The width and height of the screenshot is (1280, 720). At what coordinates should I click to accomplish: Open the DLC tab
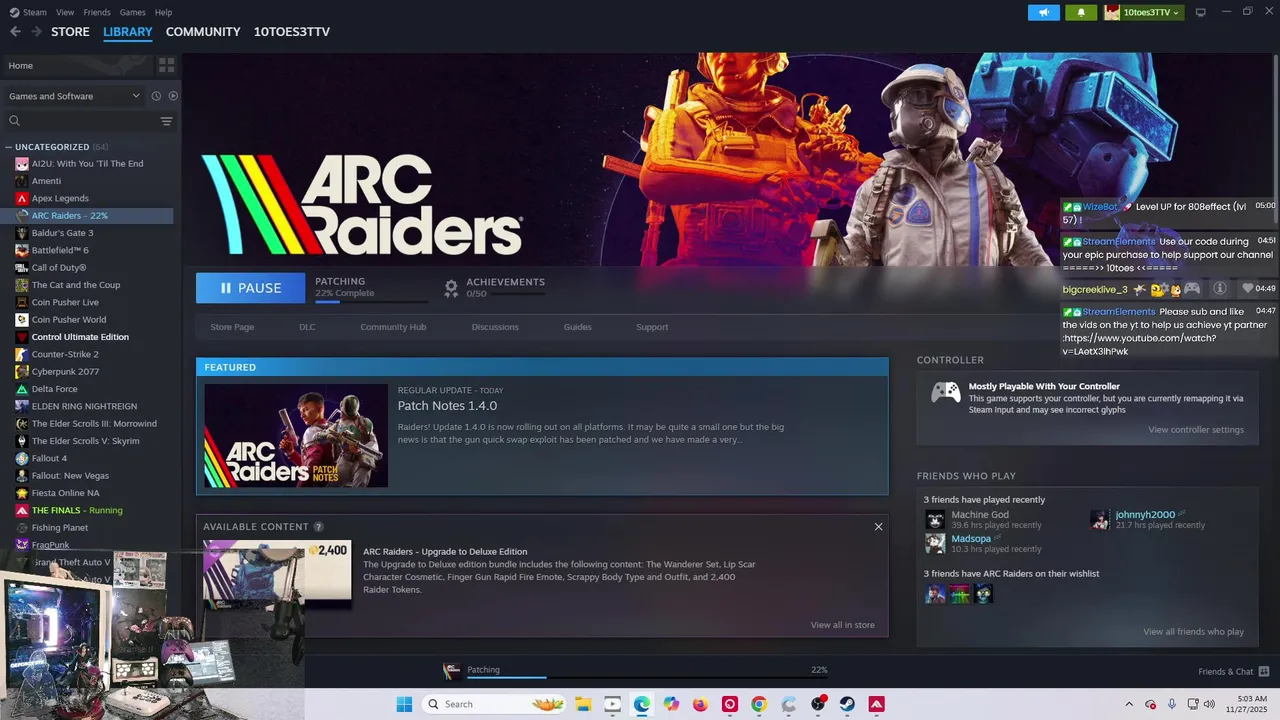tap(307, 327)
